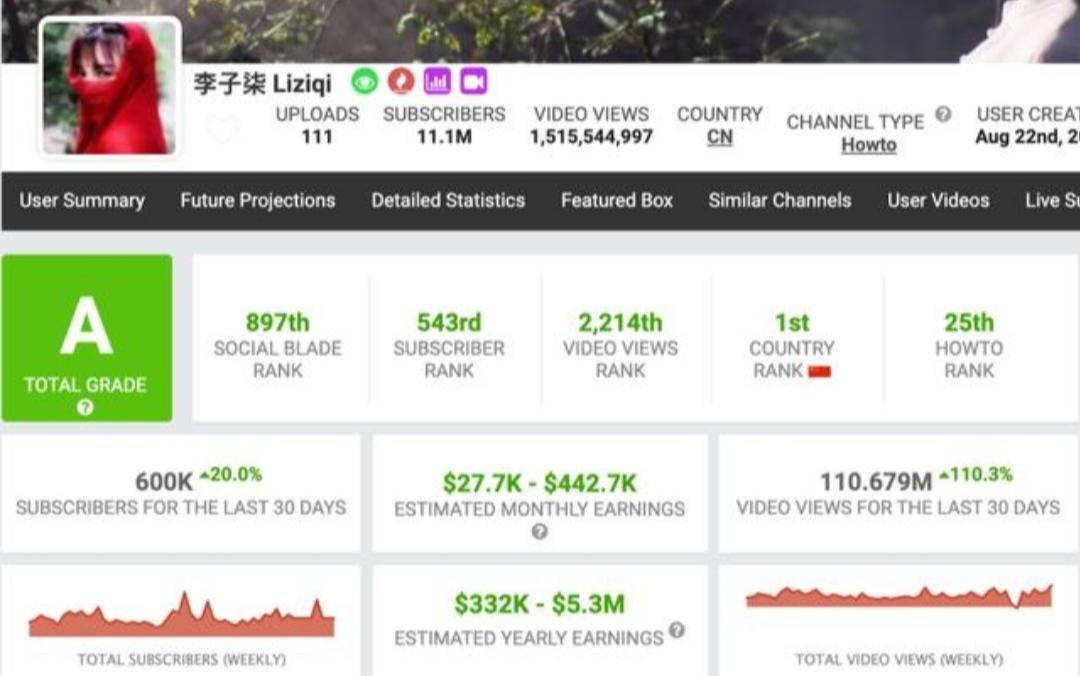Click the green A Total Grade box

click(x=87, y=338)
